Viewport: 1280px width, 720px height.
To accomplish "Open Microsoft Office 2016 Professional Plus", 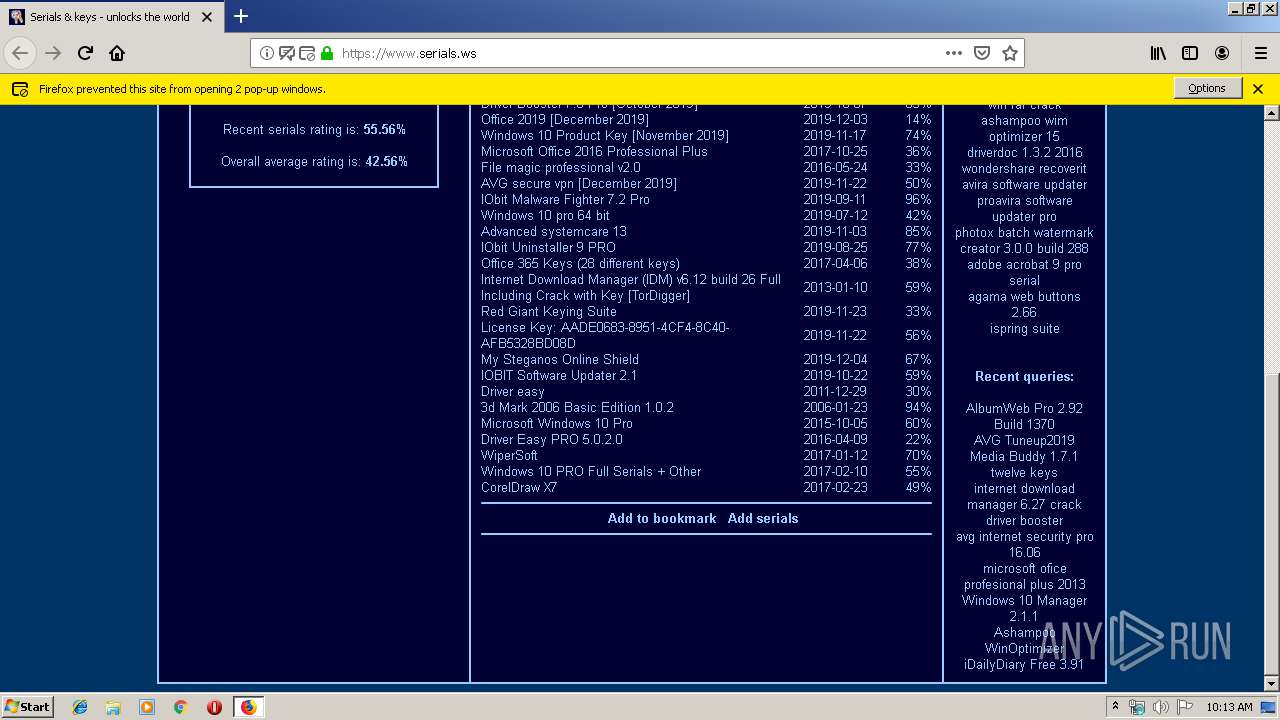I will (x=594, y=151).
